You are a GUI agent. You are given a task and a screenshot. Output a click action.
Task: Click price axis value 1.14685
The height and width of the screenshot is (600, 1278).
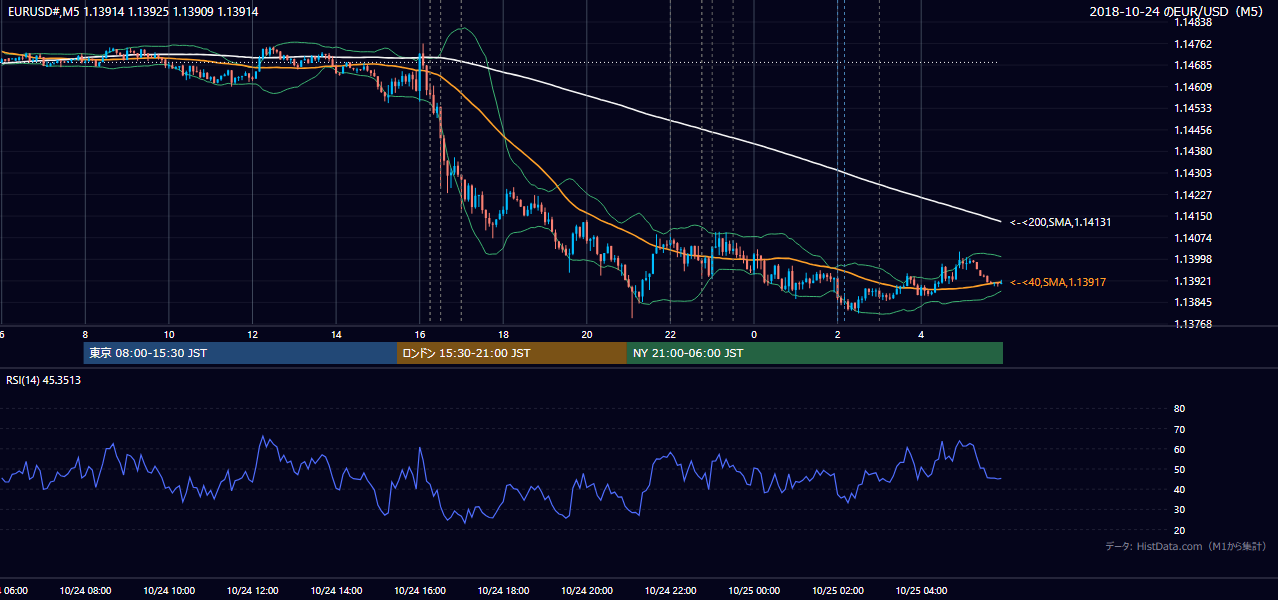(1193, 65)
